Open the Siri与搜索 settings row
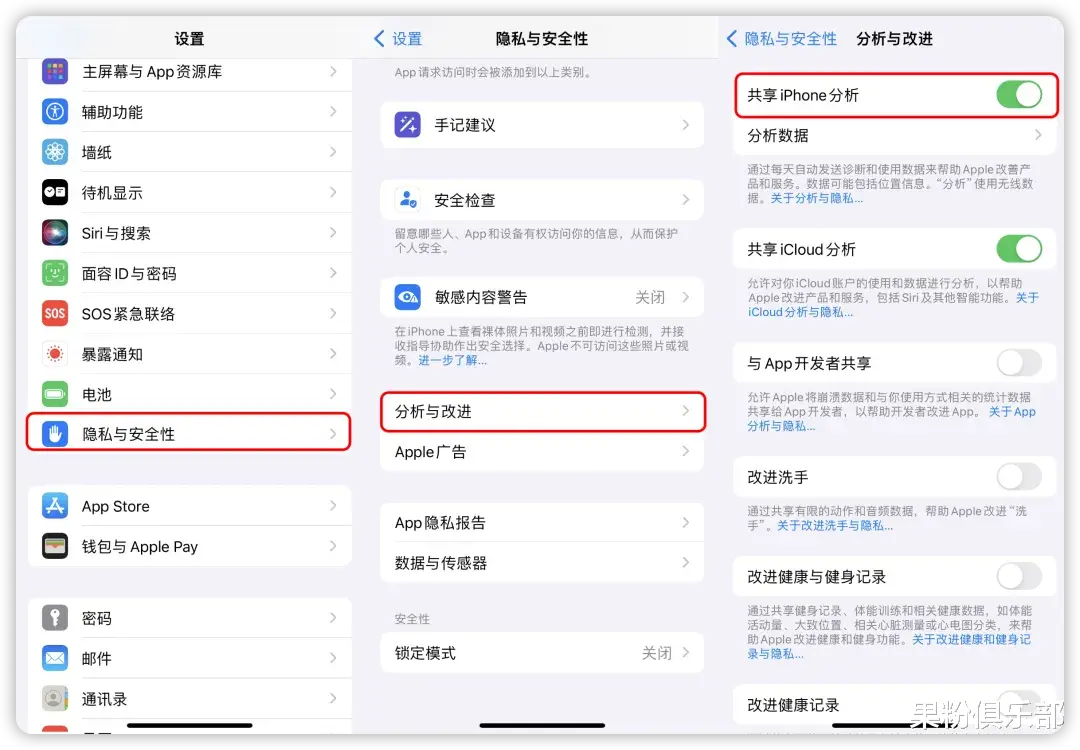The height and width of the screenshot is (750, 1080). (189, 233)
